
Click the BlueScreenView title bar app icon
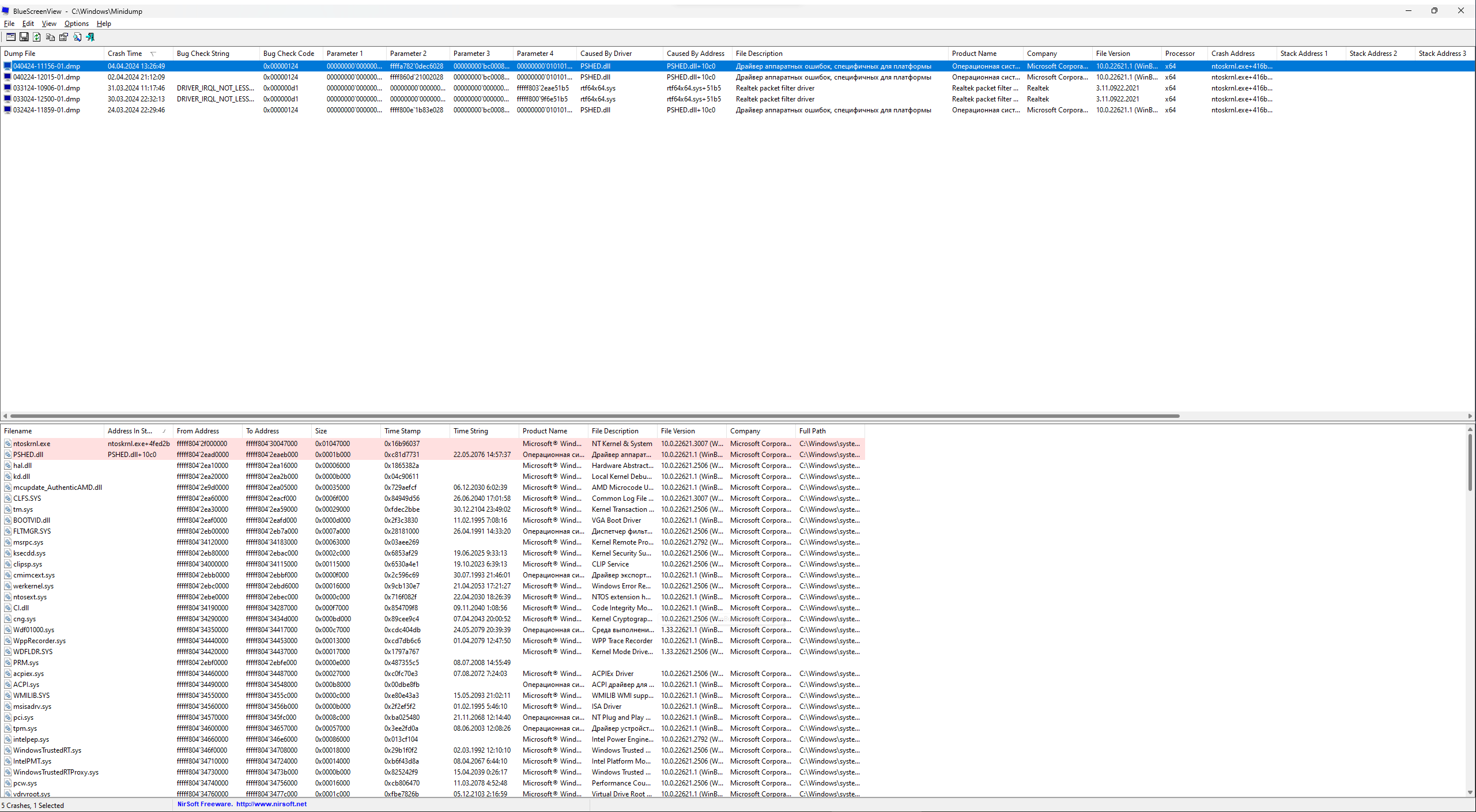6,11
